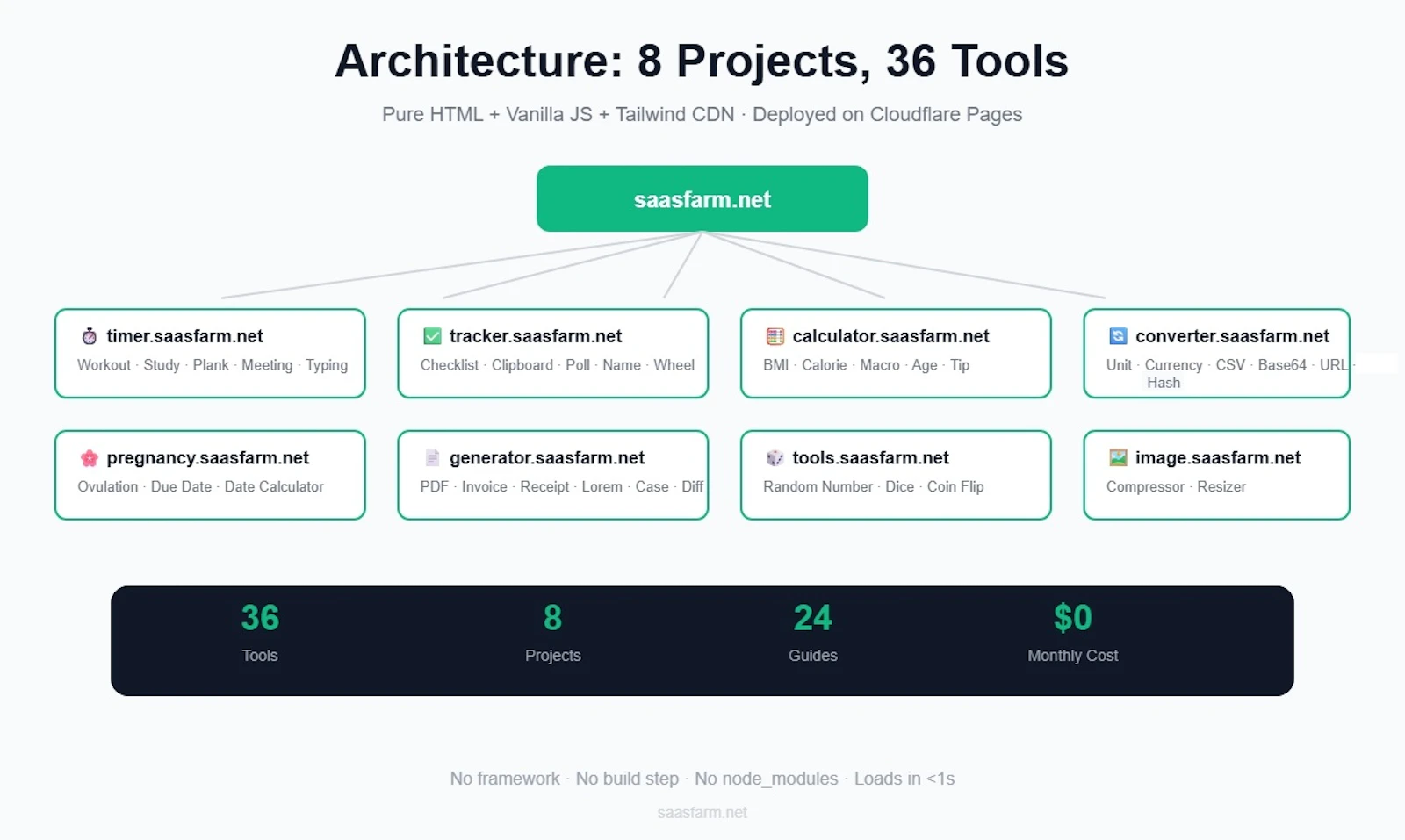Click the 'Checklist' text in the tracker card
The height and width of the screenshot is (840, 1405).
(450, 365)
